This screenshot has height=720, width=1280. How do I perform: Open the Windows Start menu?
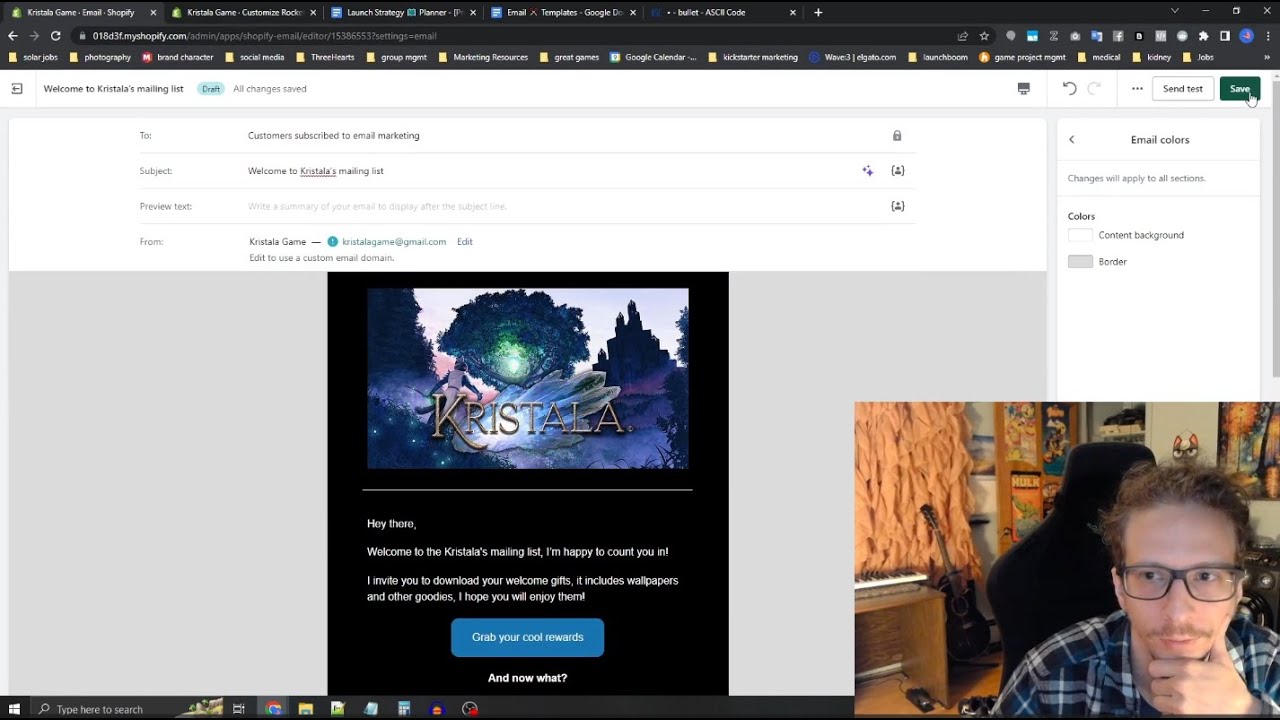click(14, 709)
